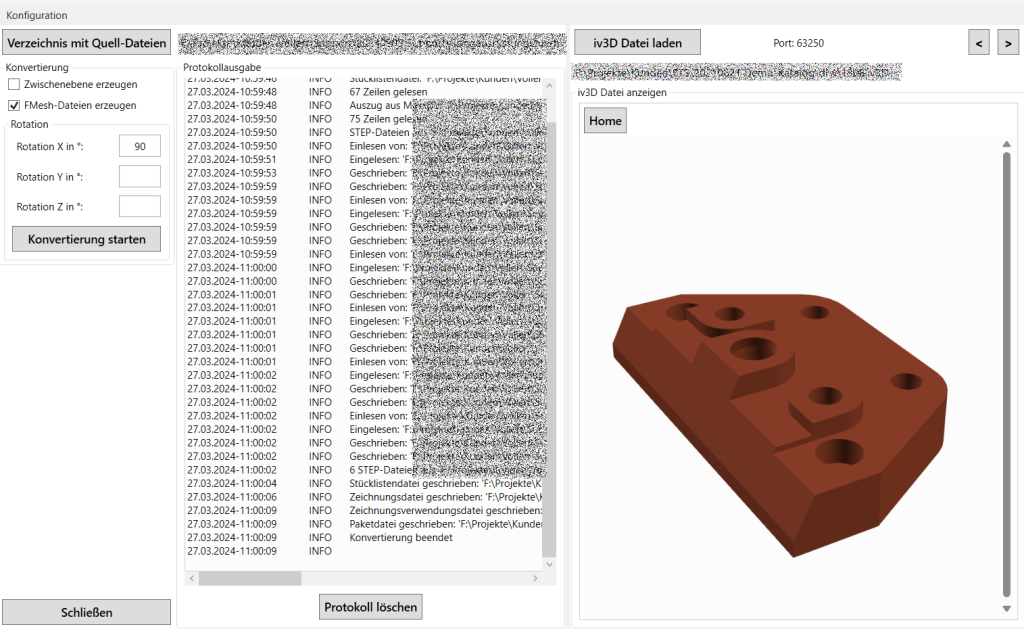Uncheck the 'FMesh-Dateien erzeugen' checkbox
The height and width of the screenshot is (629, 1024).
tap(14, 105)
